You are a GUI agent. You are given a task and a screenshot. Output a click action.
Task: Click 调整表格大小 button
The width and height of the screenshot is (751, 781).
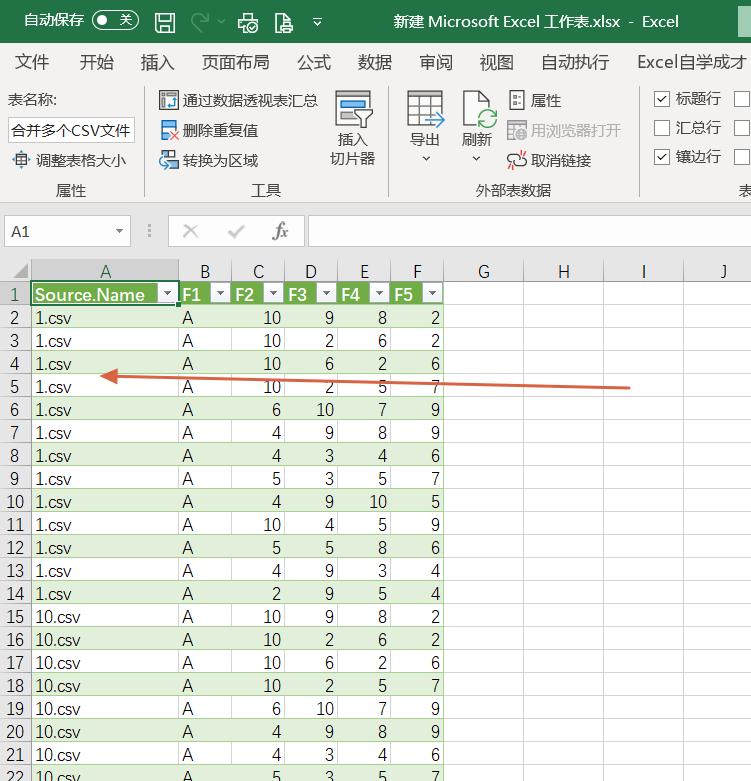coord(69,160)
